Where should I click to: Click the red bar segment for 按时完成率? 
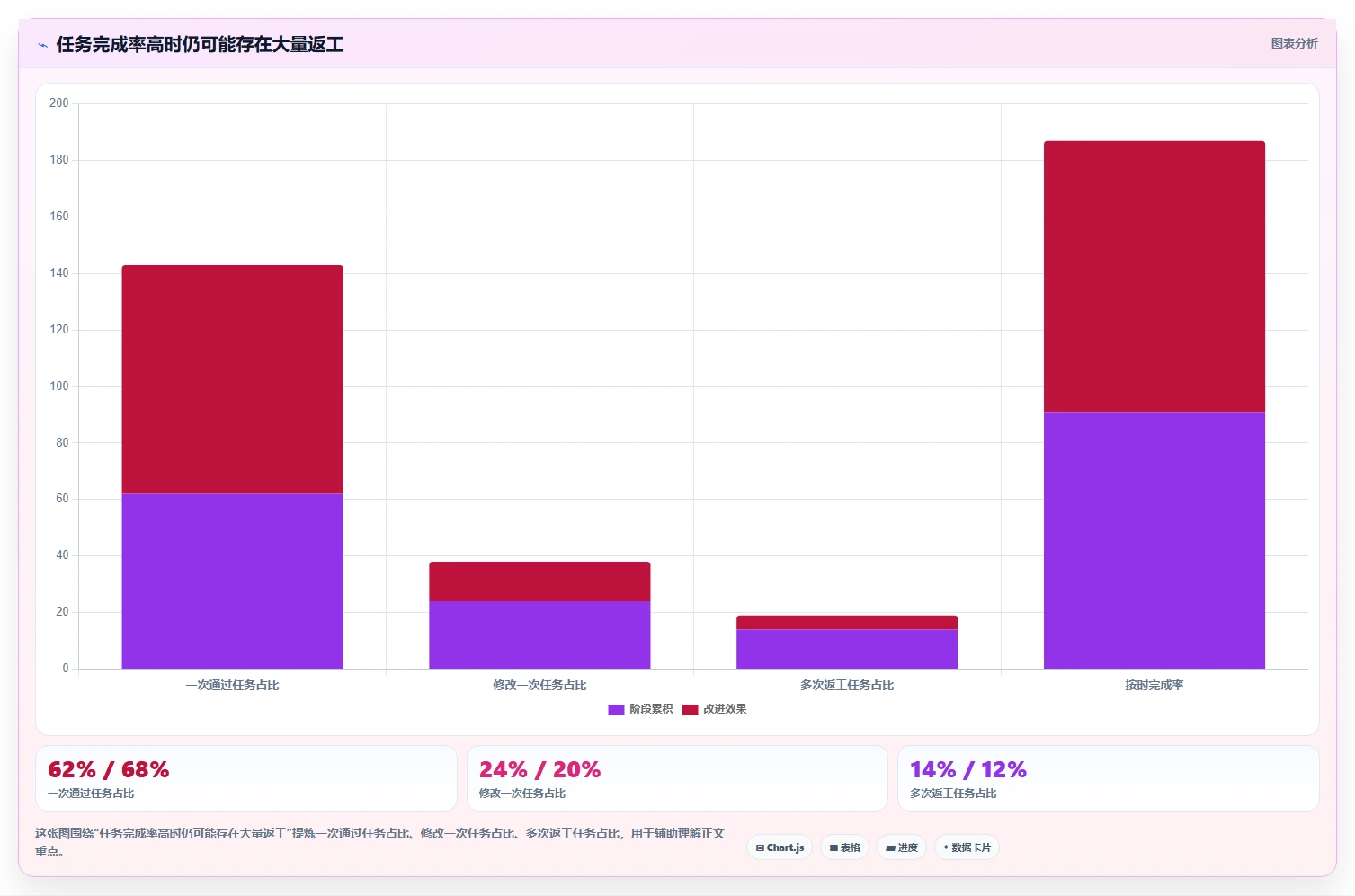coord(1154,276)
